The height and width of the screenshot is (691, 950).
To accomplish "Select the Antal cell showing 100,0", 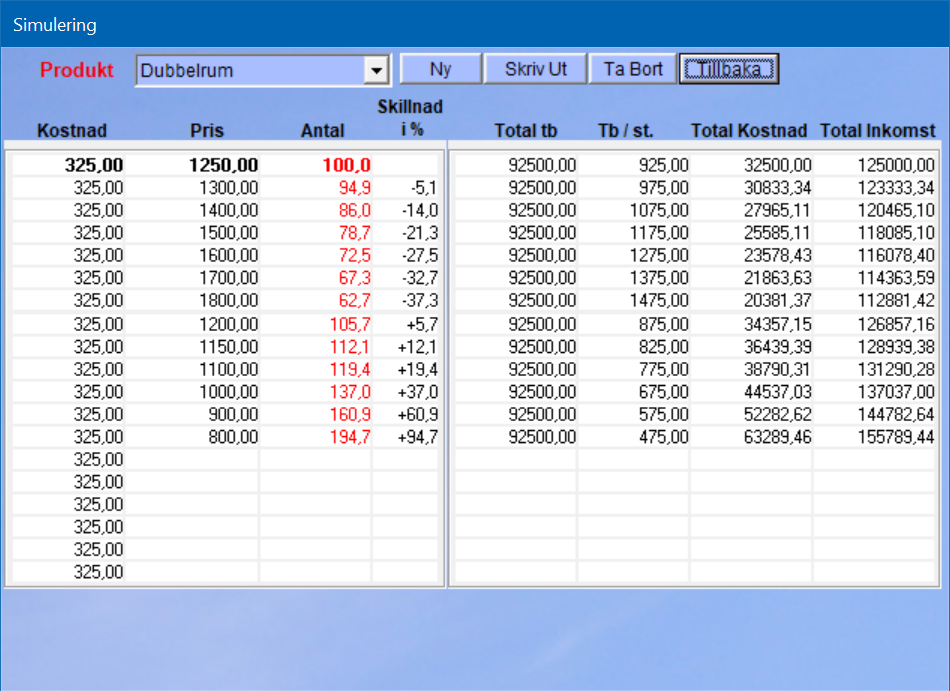I will click(x=316, y=165).
